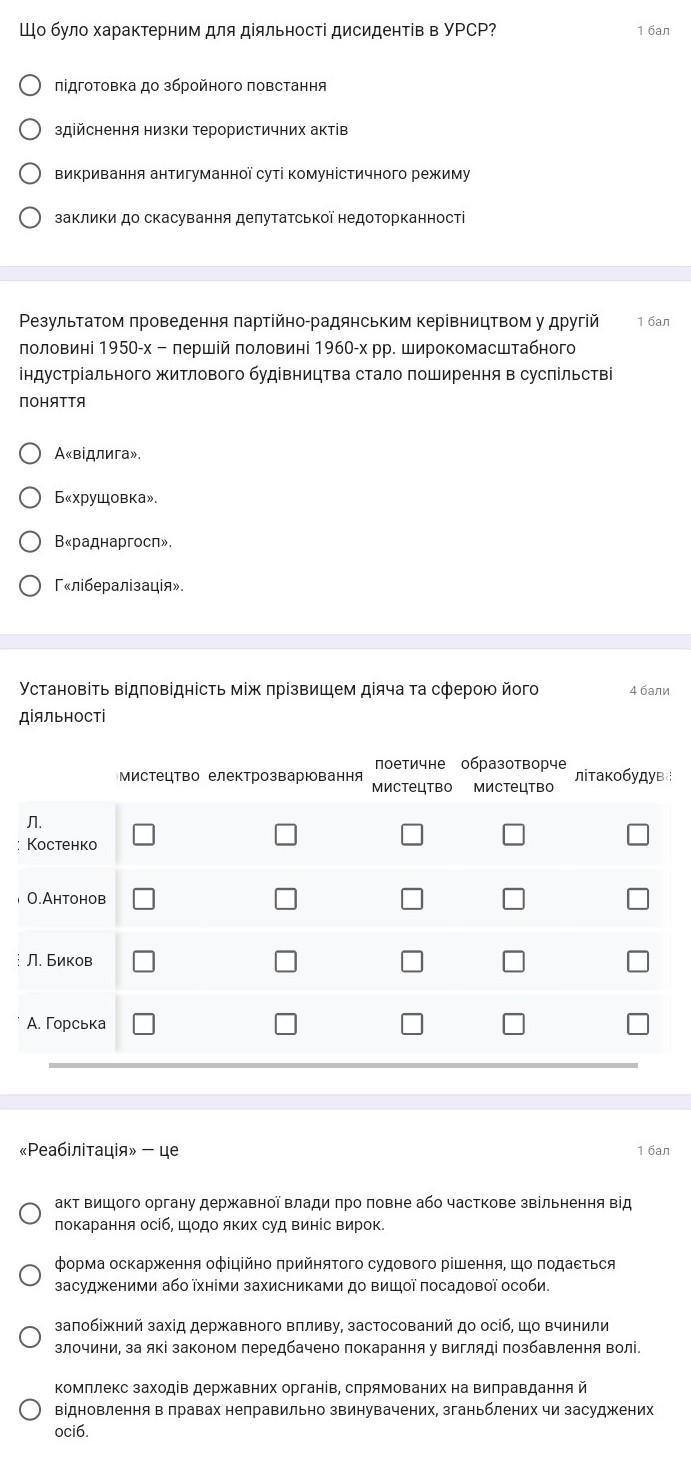Check «поетичне мистецтво» for Л. Костенко
Viewport: 691px width, 1470px height.
(412, 834)
